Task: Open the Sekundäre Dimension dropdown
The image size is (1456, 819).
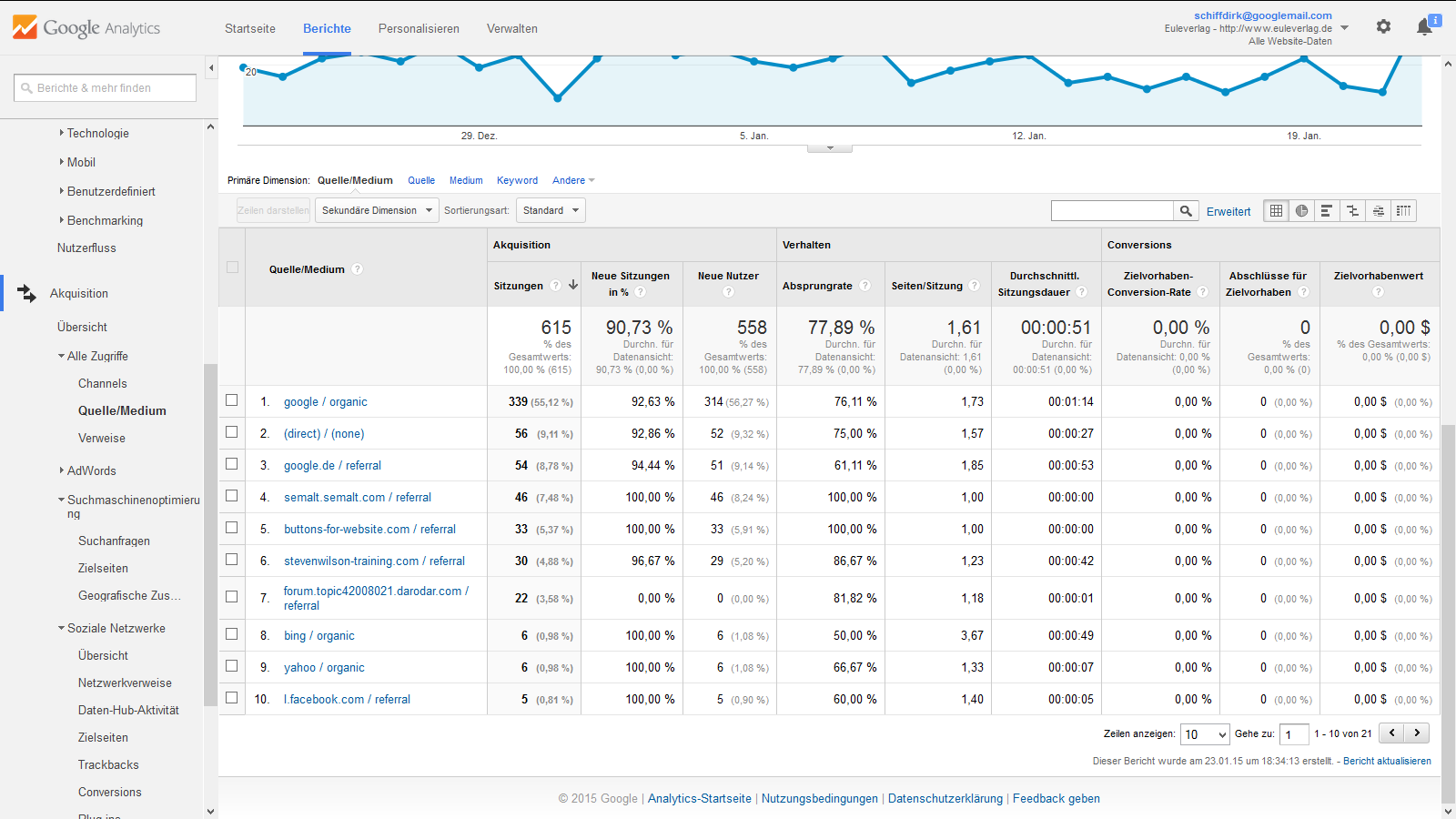Action: pos(377,210)
